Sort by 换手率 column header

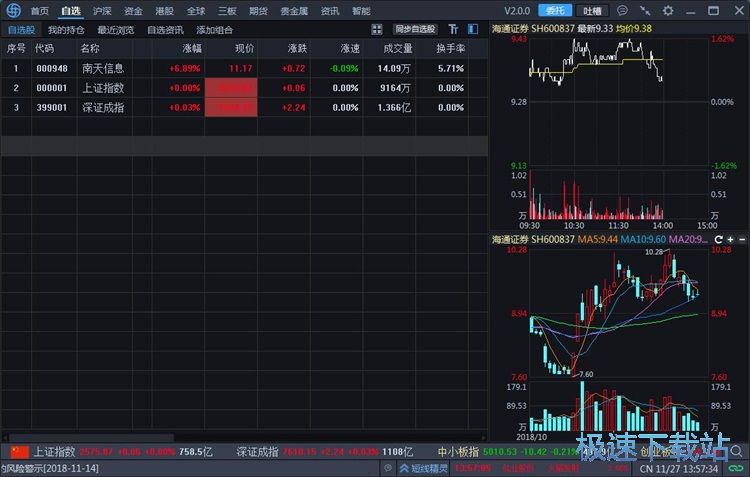click(451, 48)
